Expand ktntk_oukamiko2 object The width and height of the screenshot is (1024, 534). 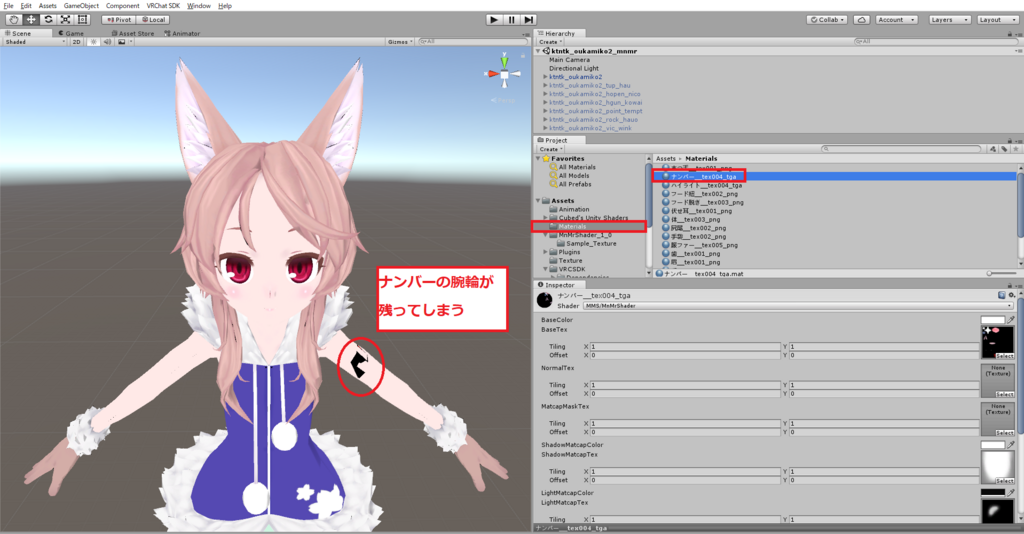pos(545,77)
